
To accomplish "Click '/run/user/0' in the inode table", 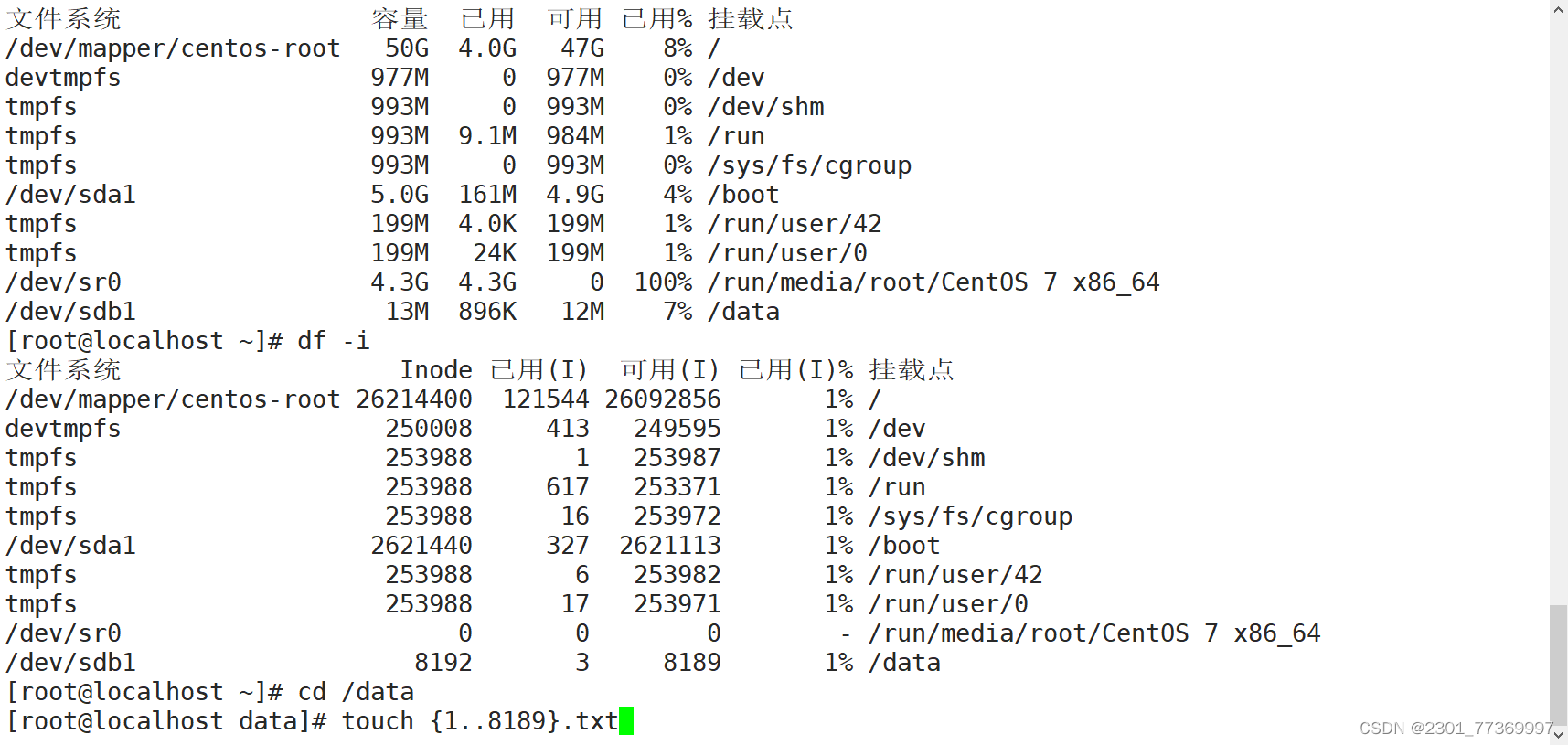I will coord(948,604).
